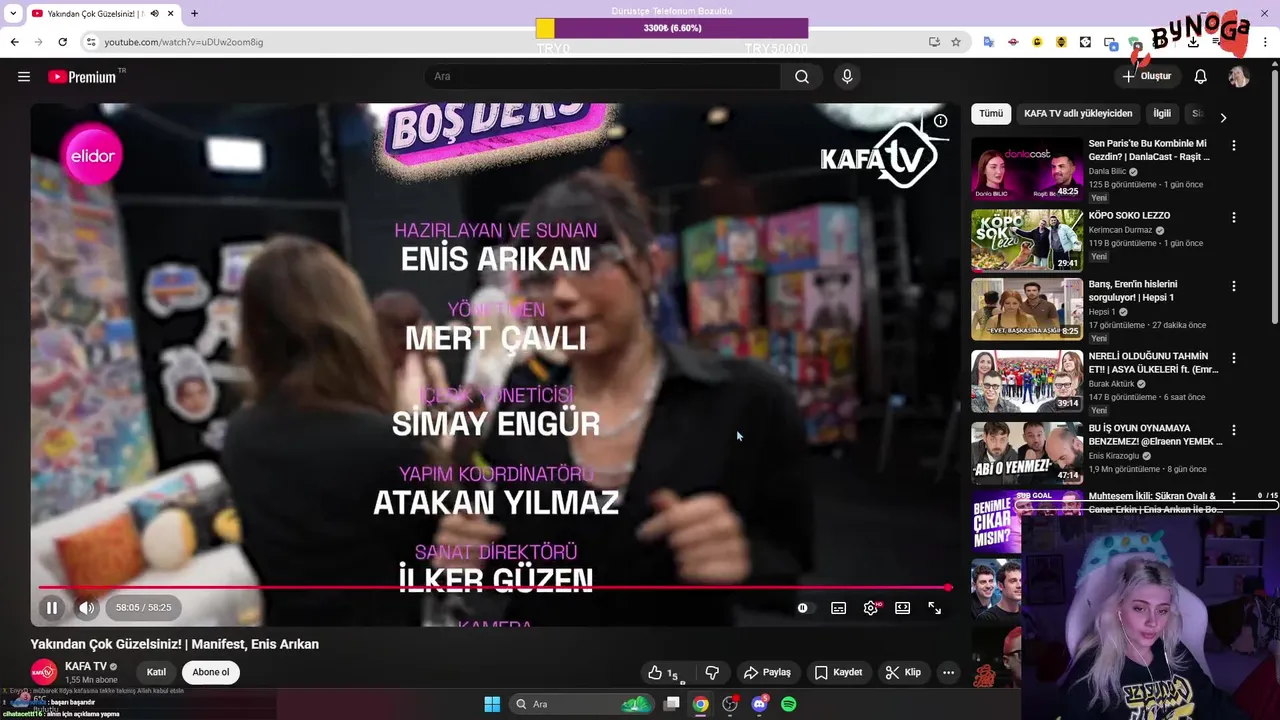Show video info card icon

point(941,121)
